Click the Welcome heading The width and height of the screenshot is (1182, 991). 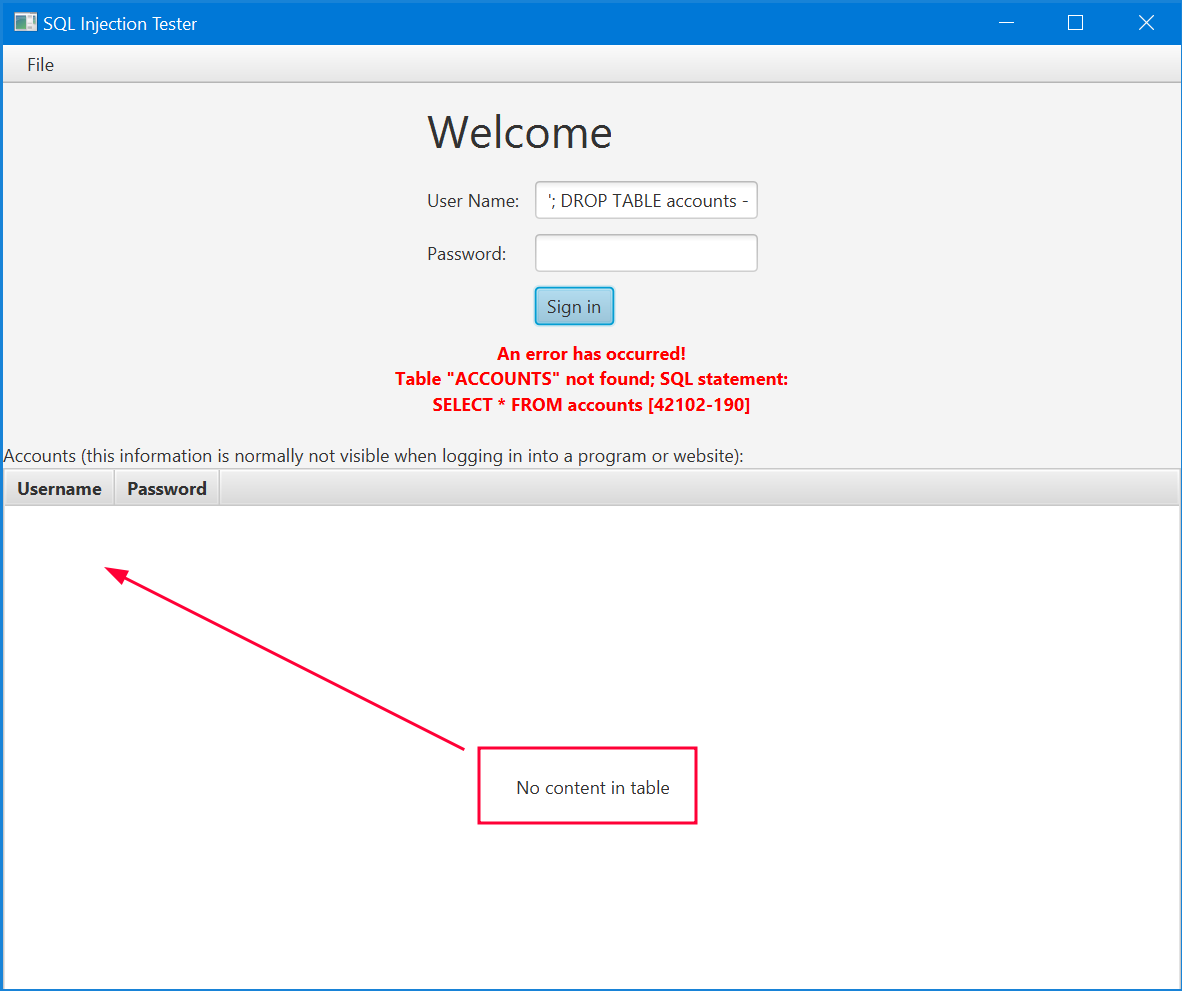click(x=519, y=133)
